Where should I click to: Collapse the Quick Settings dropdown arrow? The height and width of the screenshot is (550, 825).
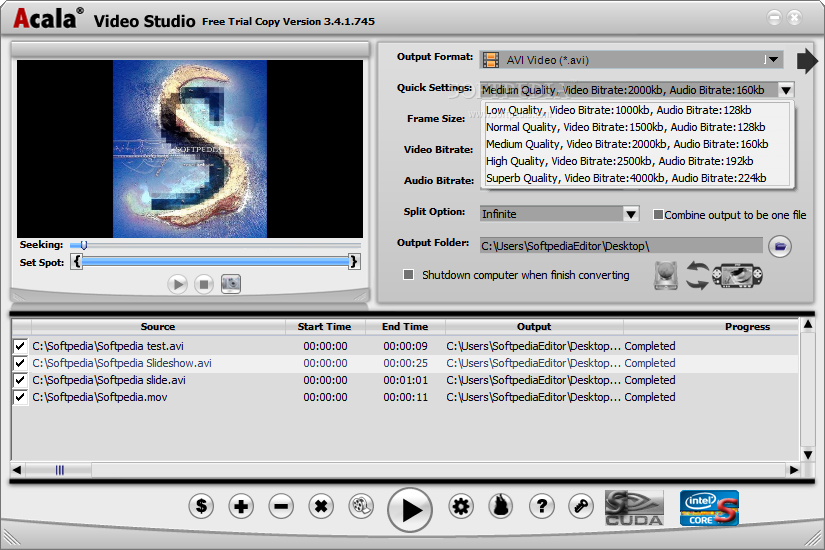click(x=786, y=90)
